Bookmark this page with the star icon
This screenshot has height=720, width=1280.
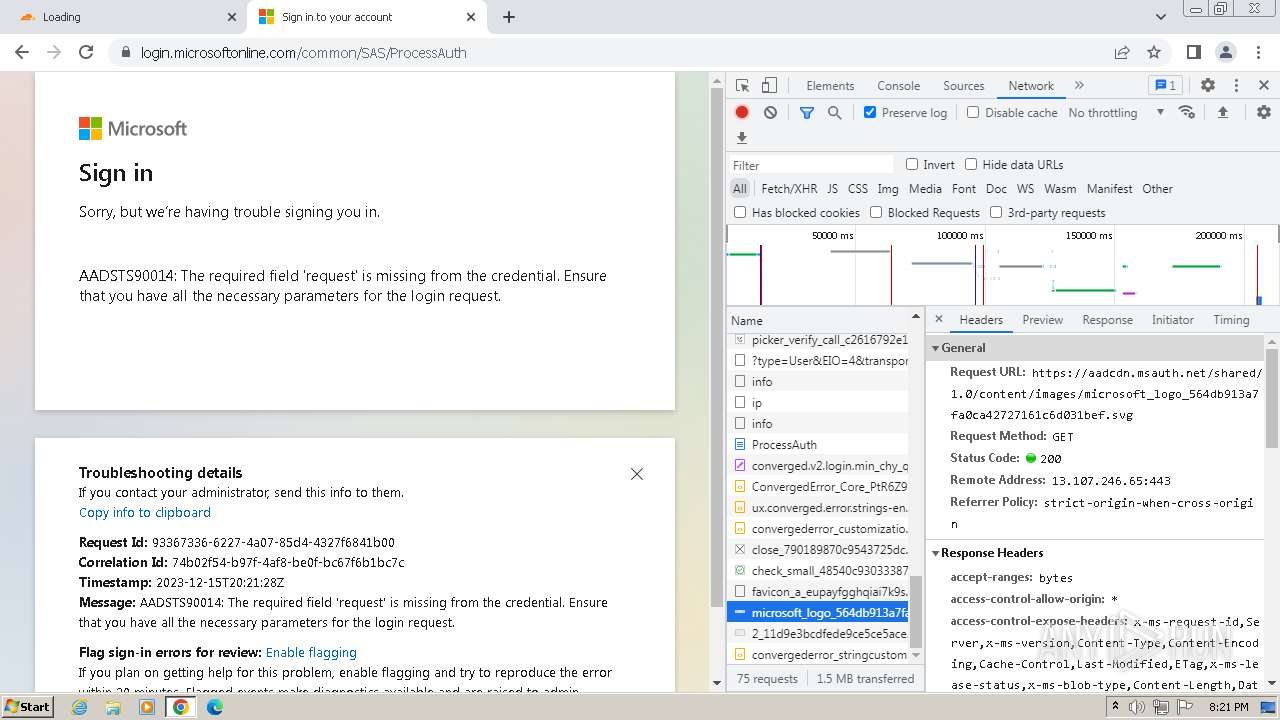pos(1154,52)
